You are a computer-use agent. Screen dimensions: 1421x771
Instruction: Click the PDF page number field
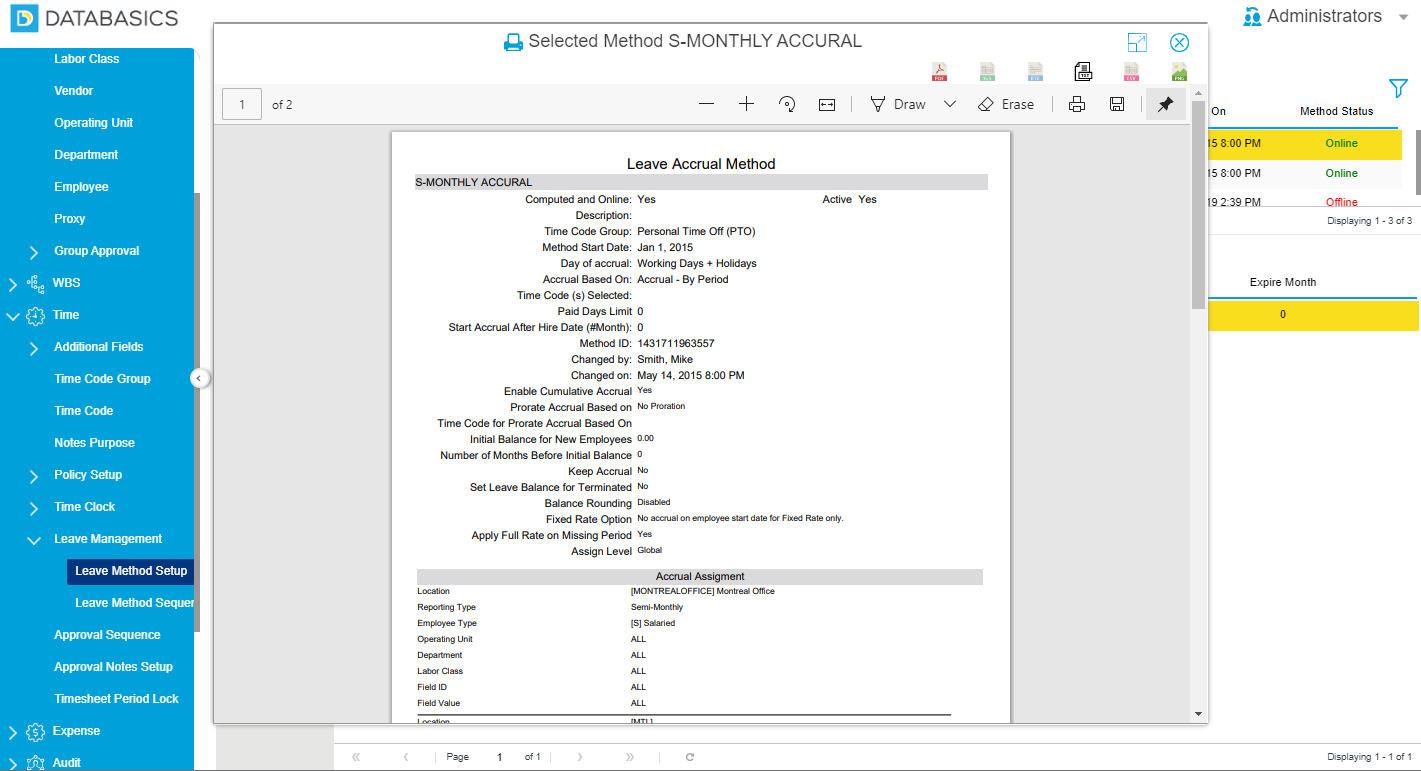click(x=242, y=104)
